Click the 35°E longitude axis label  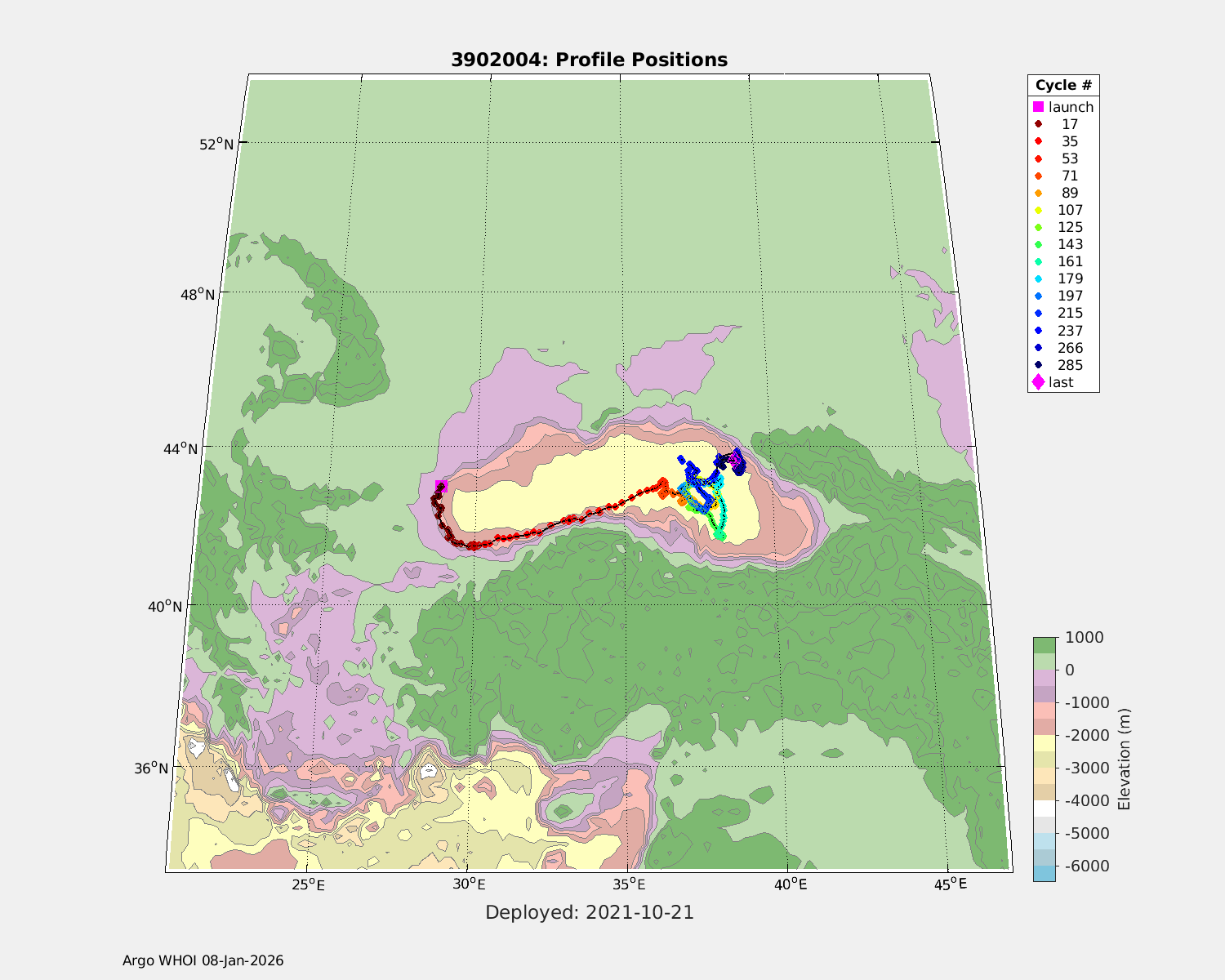629,884
